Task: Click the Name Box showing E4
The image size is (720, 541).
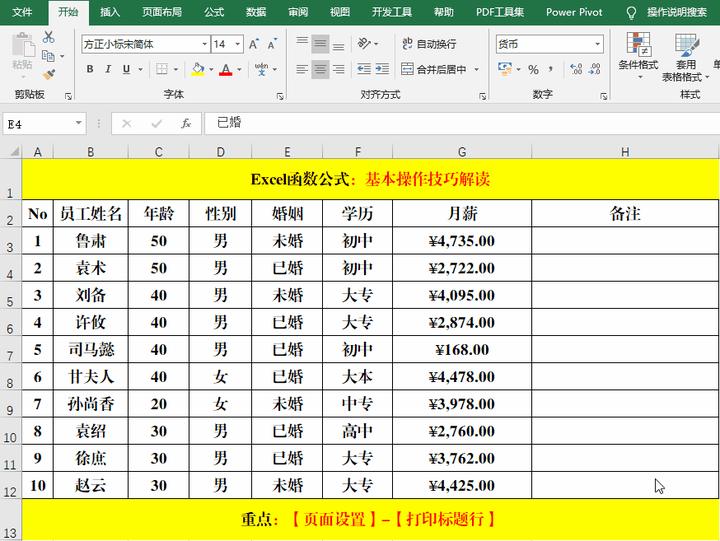Action: tap(39, 124)
